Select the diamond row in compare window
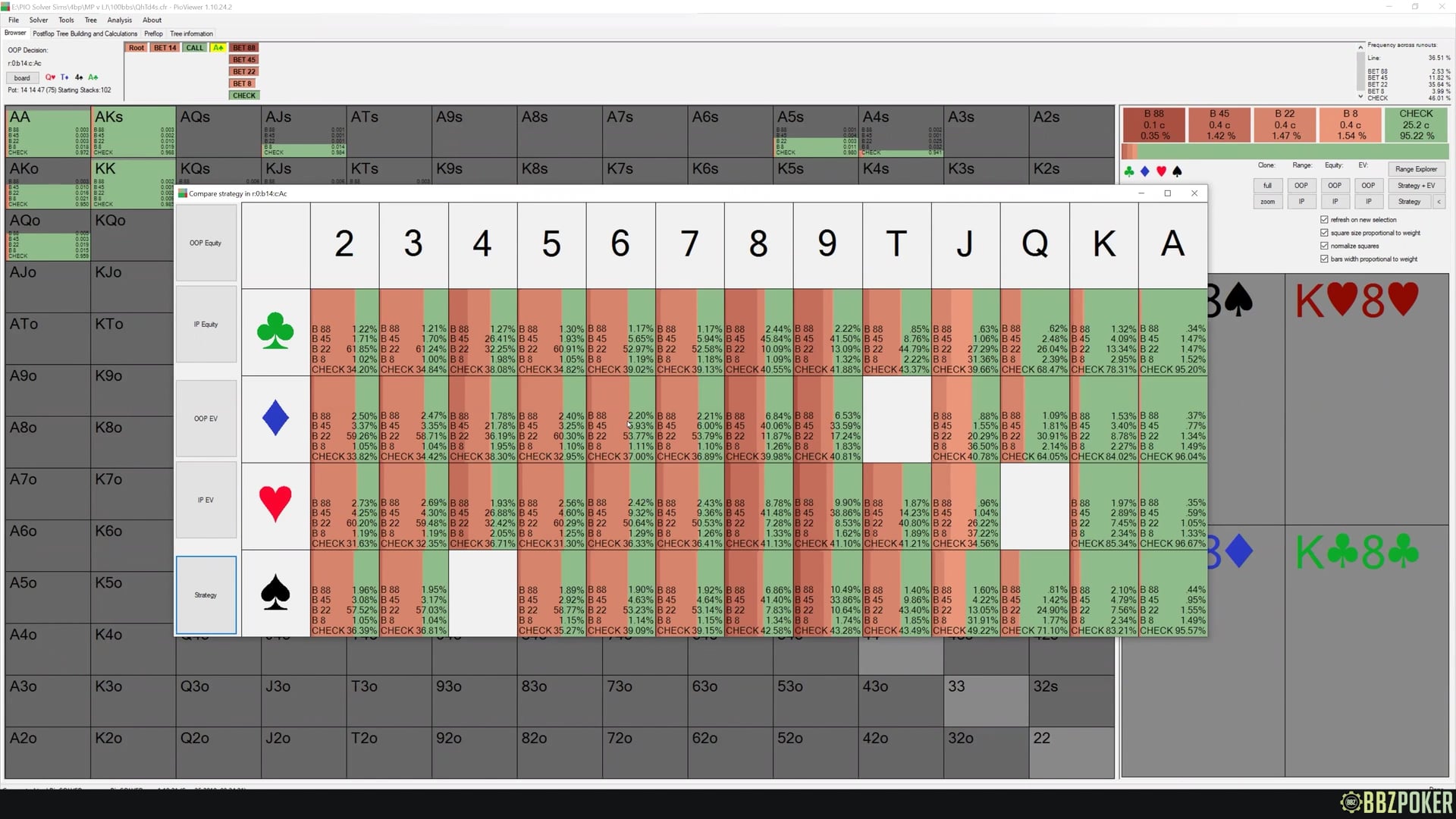Screen dimensions: 1456x819 coord(275,419)
